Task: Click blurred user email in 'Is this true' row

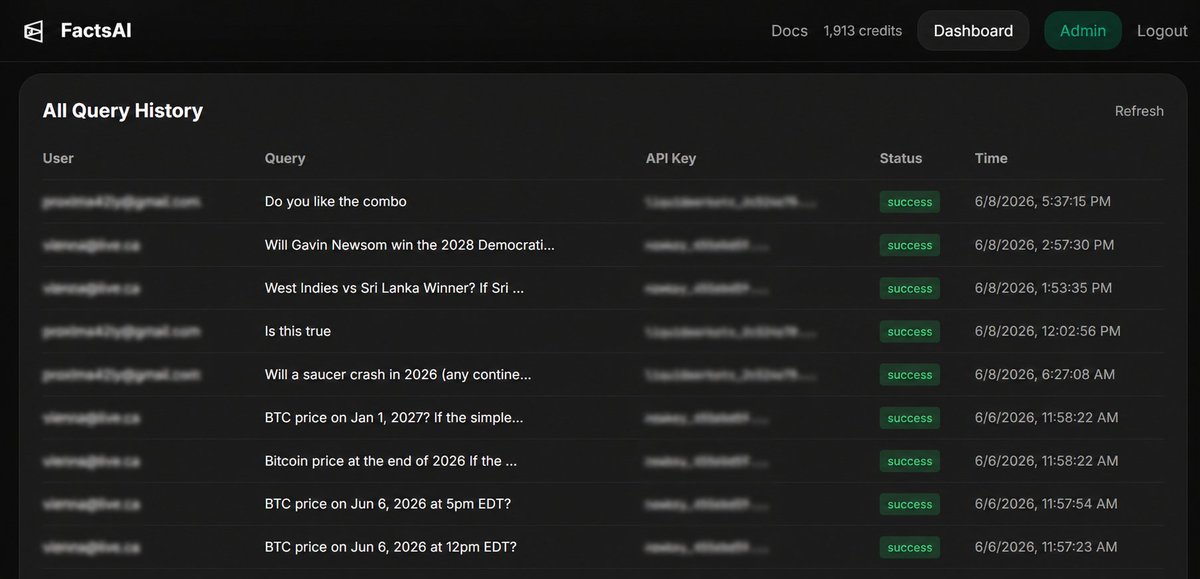Action: 121,331
